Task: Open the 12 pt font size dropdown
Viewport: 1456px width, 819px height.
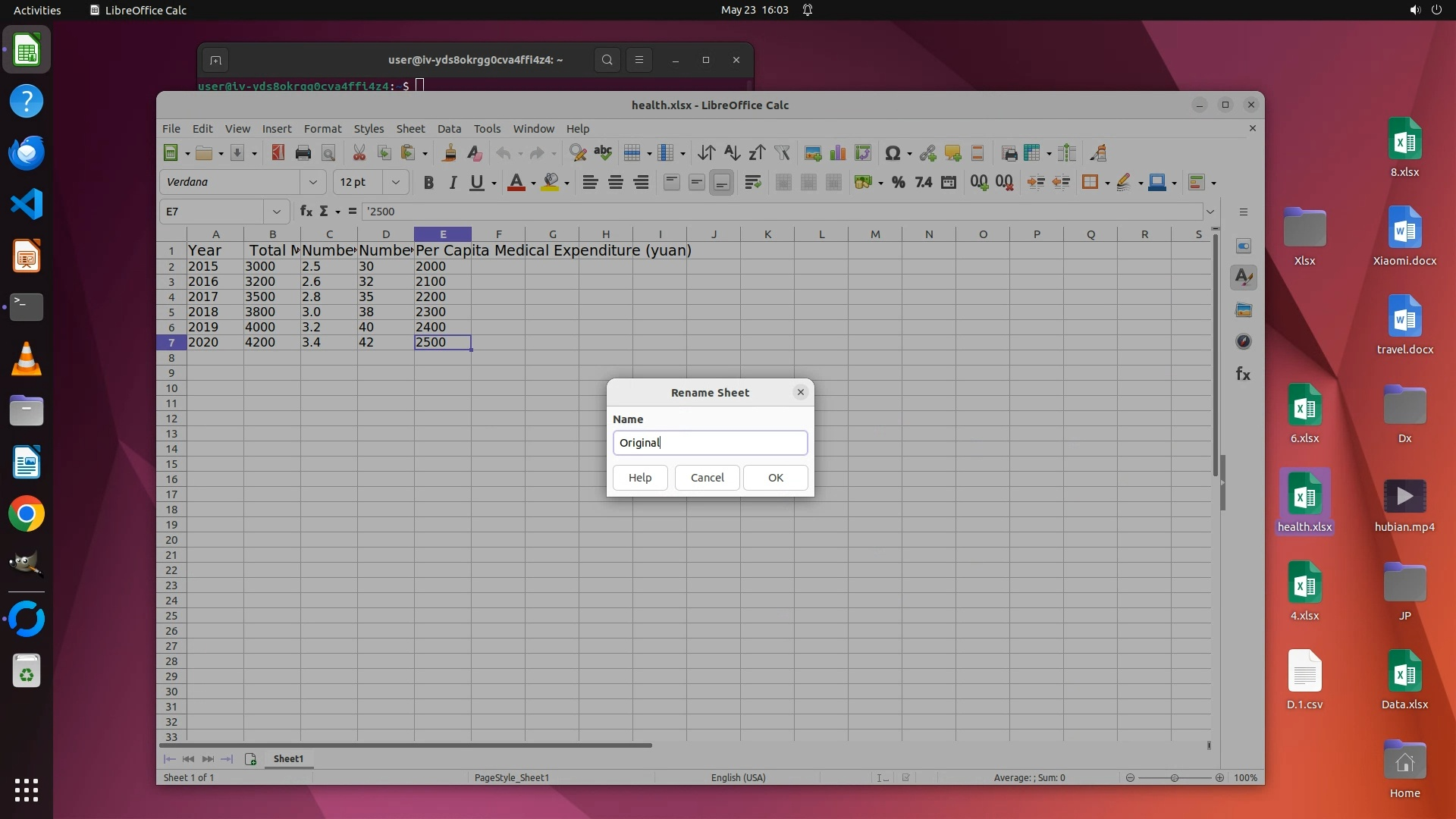Action: pyautogui.click(x=395, y=182)
